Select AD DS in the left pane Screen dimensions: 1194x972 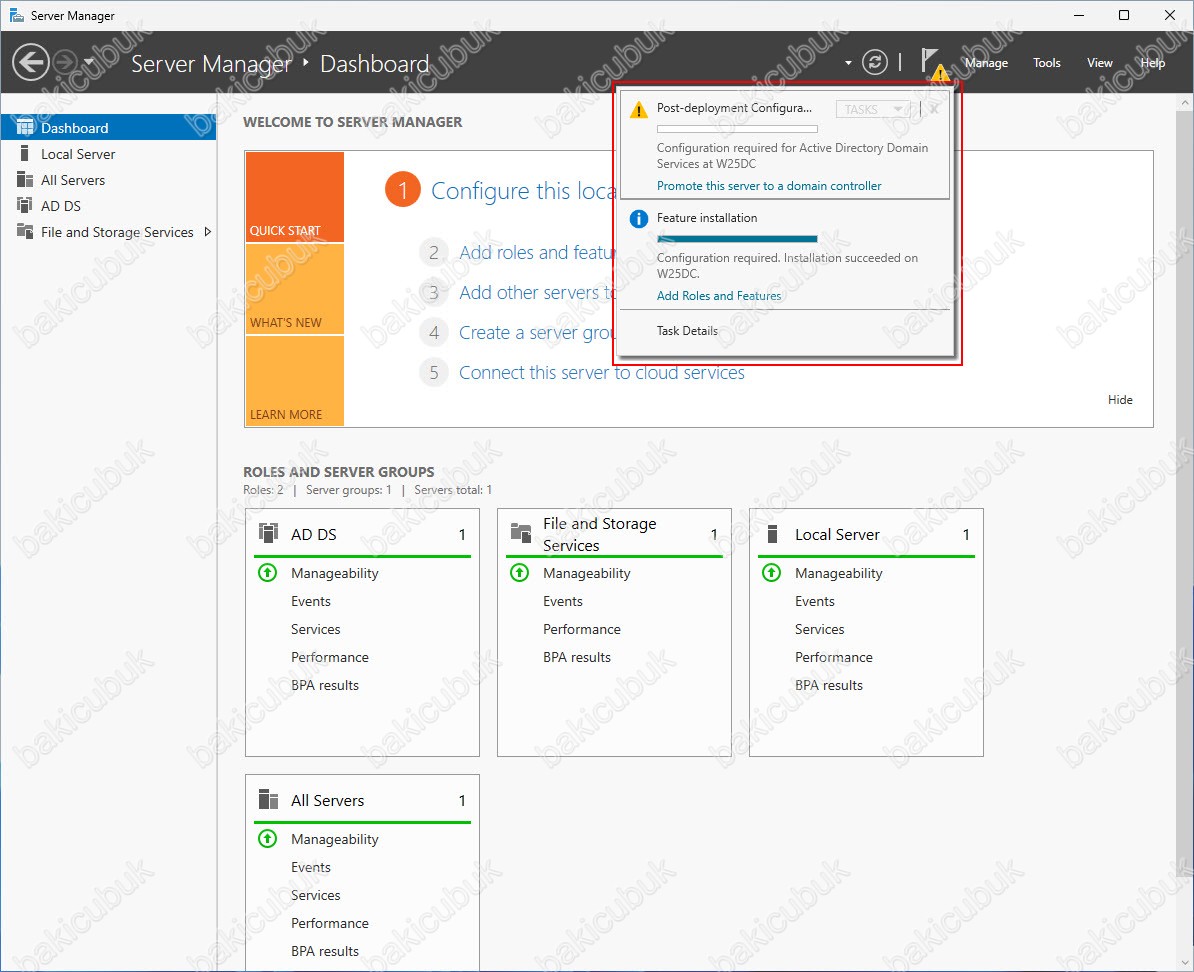pyautogui.click(x=108, y=206)
